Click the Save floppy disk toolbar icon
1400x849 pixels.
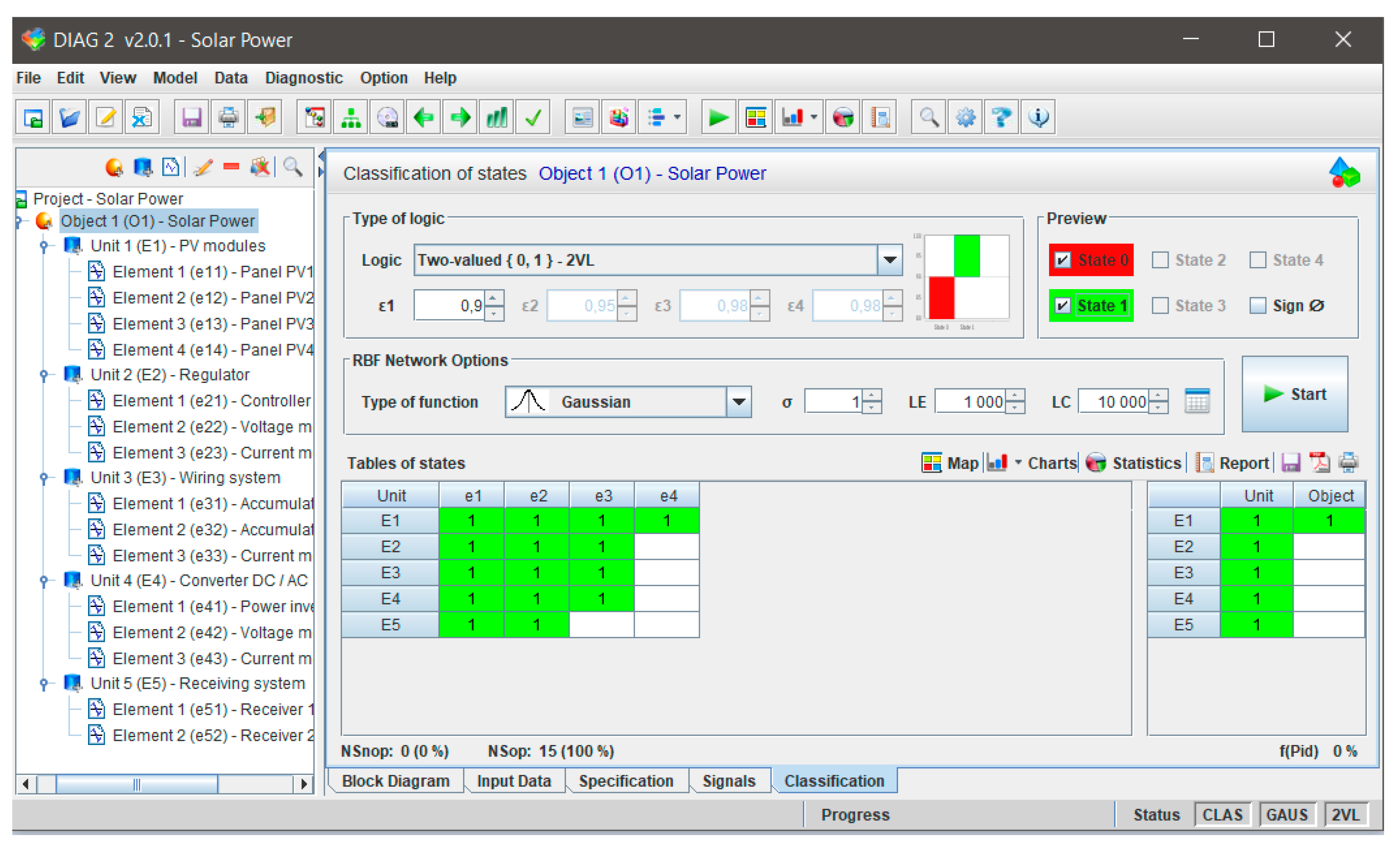pyautogui.click(x=191, y=118)
